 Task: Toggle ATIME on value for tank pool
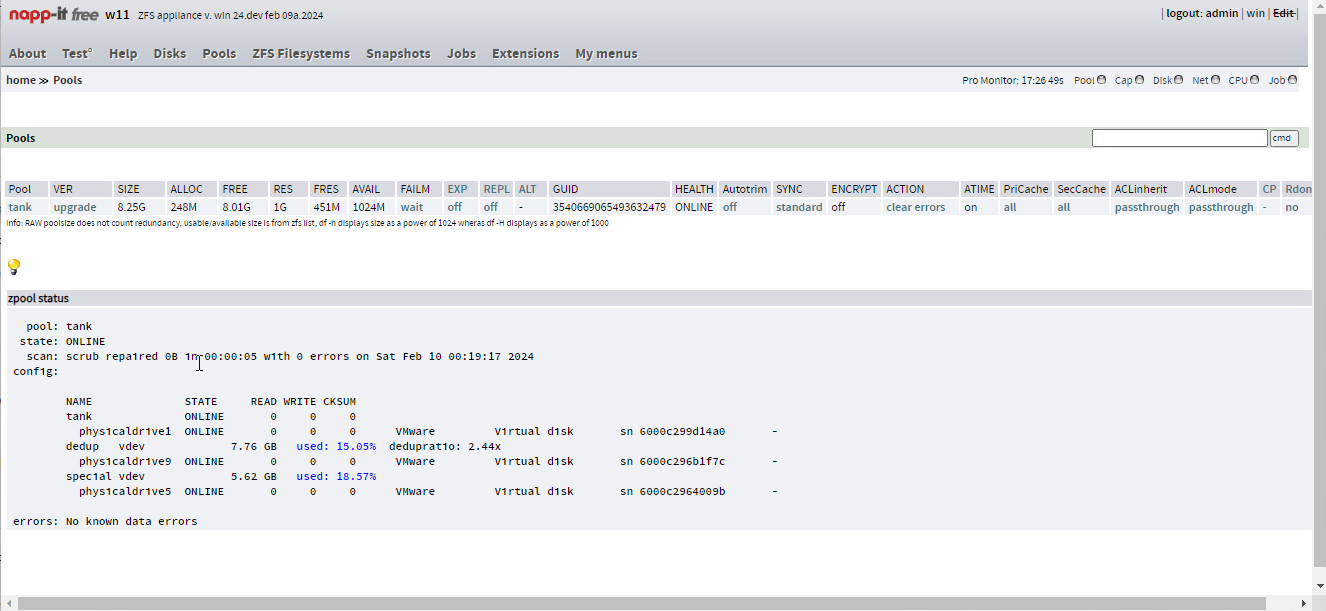970,207
